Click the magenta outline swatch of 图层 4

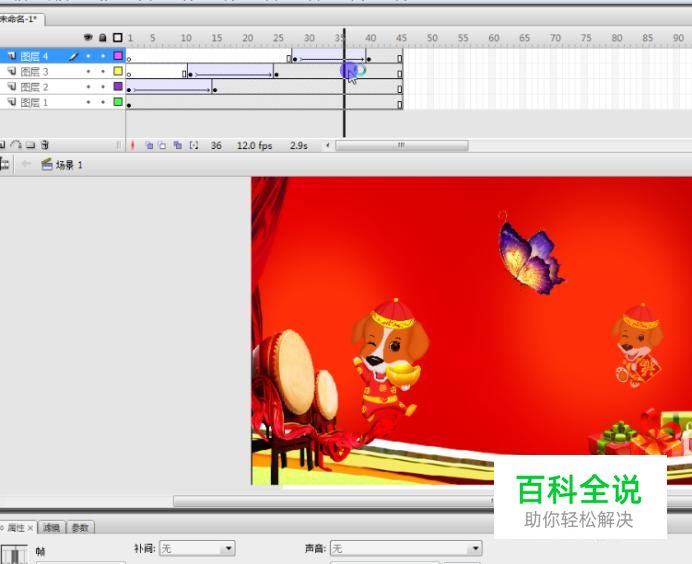tap(117, 56)
